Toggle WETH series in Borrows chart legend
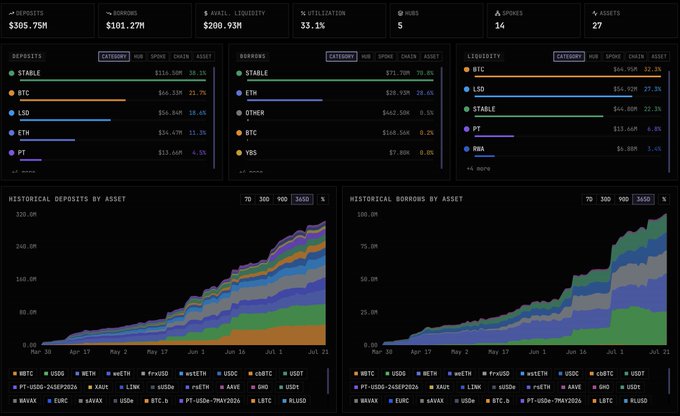This screenshot has height=416, width=680. (427, 373)
